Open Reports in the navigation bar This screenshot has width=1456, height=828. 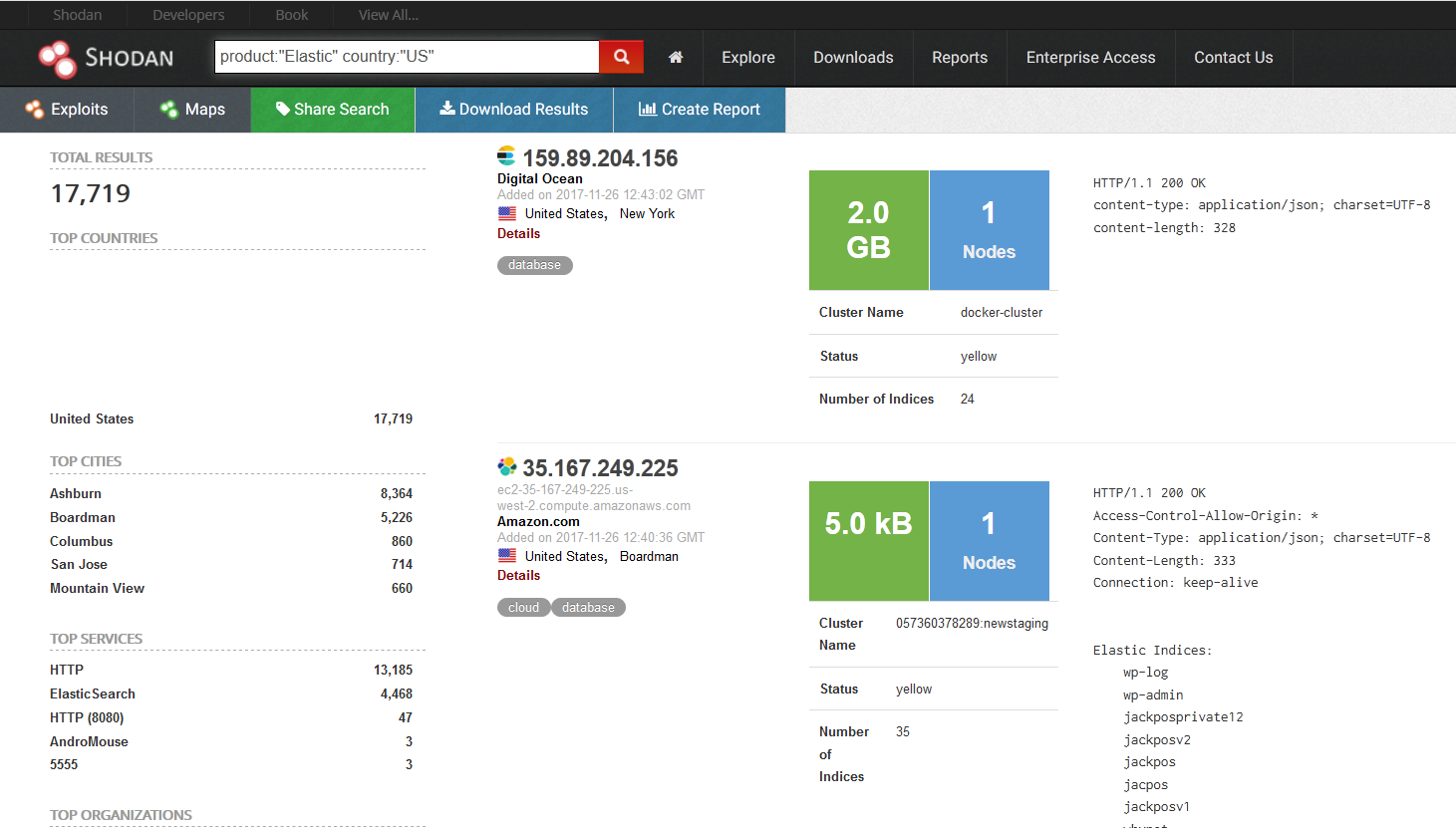(x=960, y=58)
